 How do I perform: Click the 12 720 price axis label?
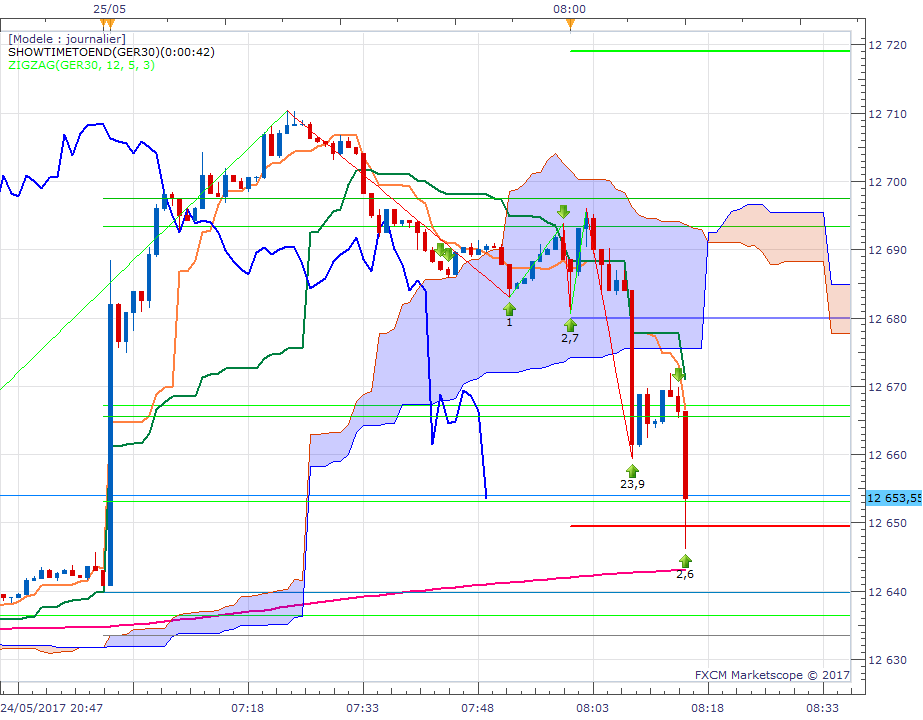pyautogui.click(x=888, y=45)
